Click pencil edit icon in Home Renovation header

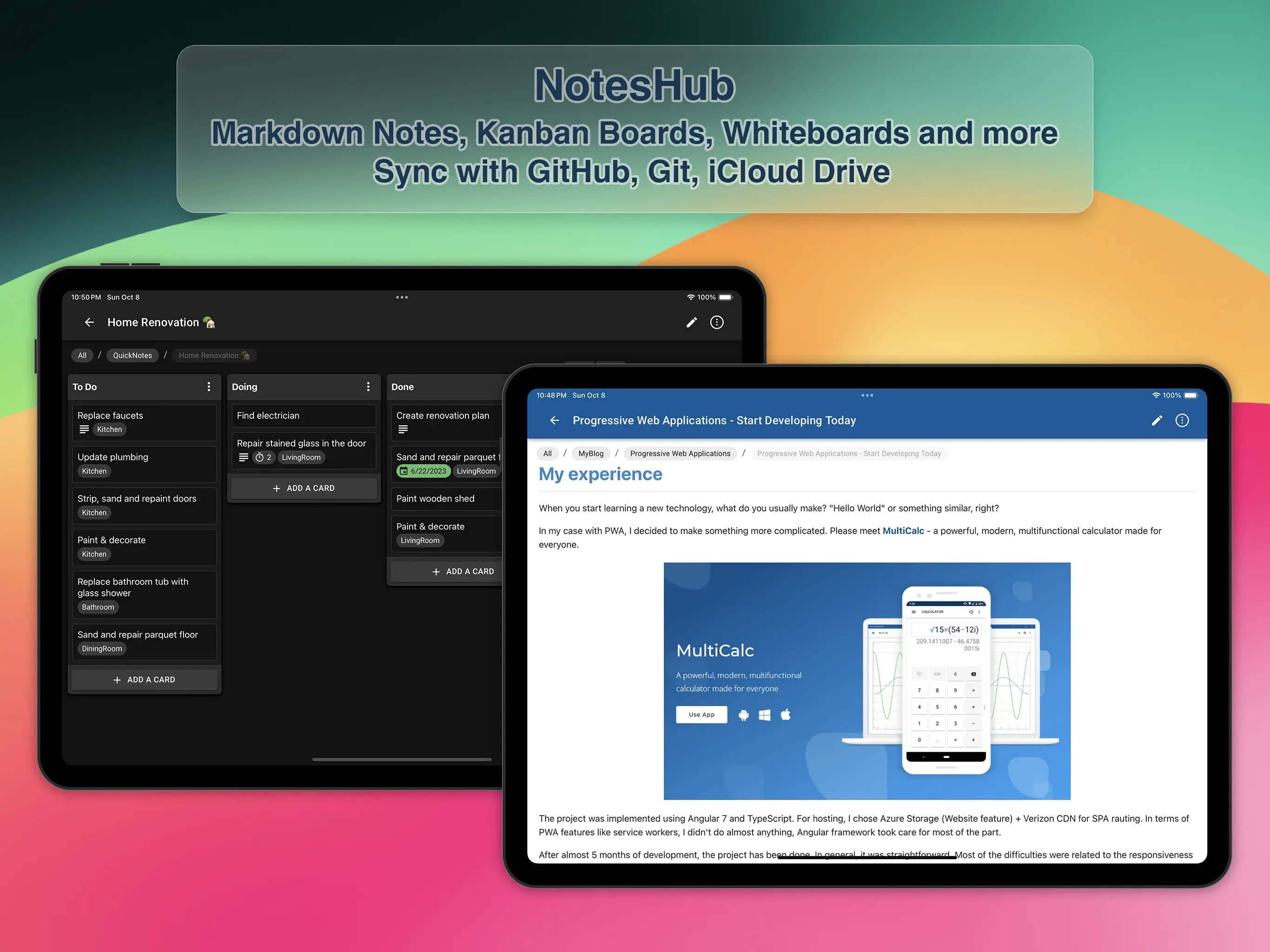[x=691, y=322]
